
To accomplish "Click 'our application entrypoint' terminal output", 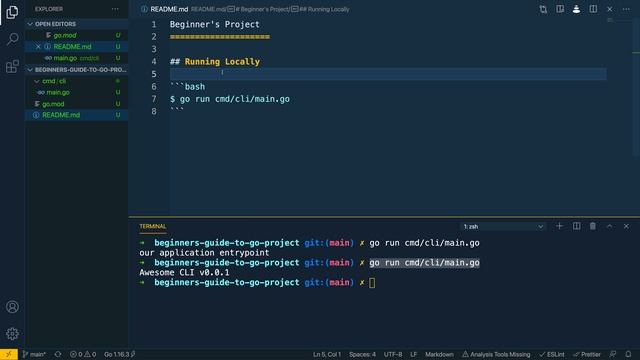I will pos(204,253).
